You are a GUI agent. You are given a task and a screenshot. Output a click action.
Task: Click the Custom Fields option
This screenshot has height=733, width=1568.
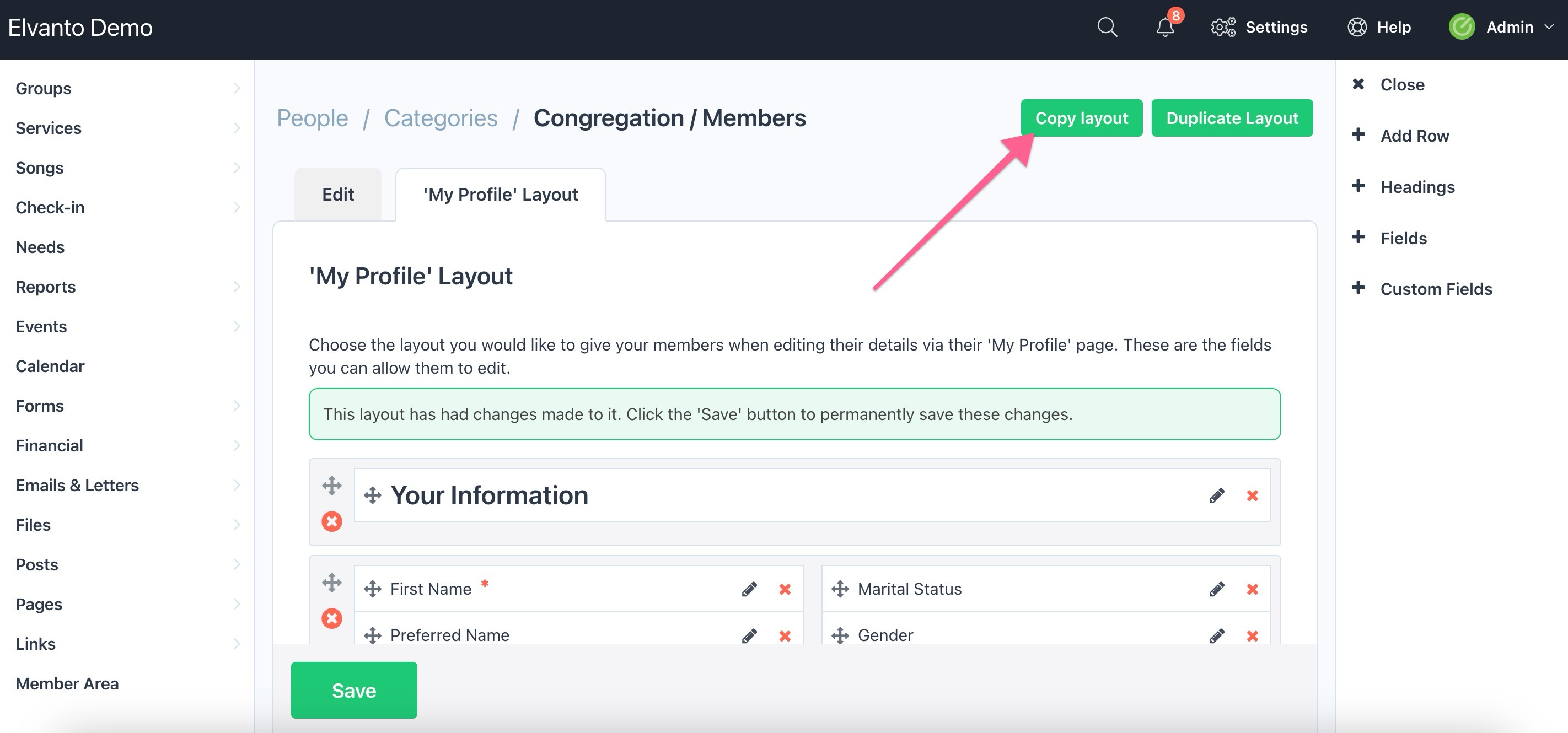pos(1436,289)
